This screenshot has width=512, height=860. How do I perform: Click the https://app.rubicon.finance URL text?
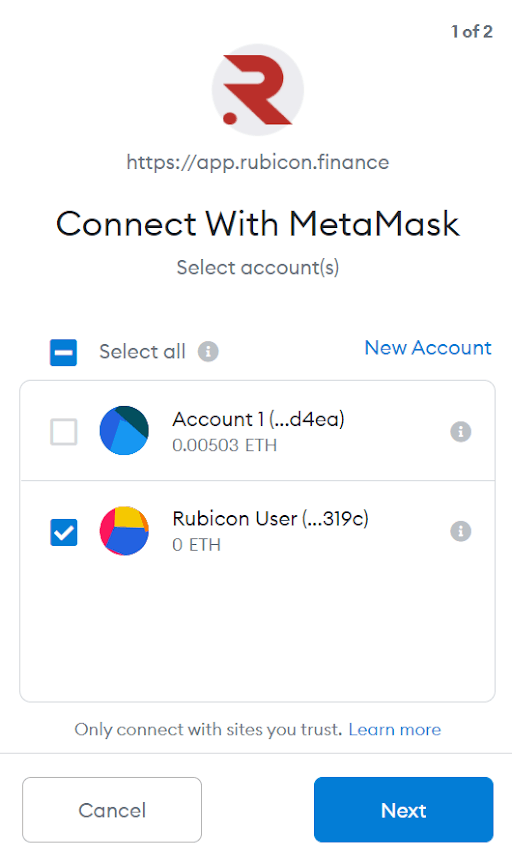(258, 162)
